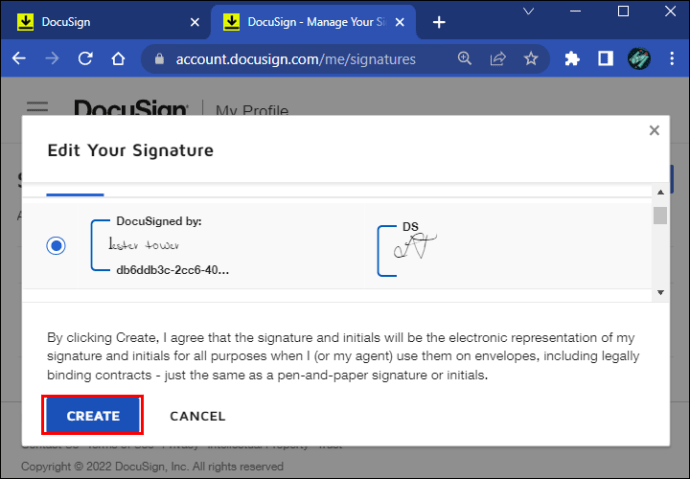Minimize the browser window

(576, 11)
